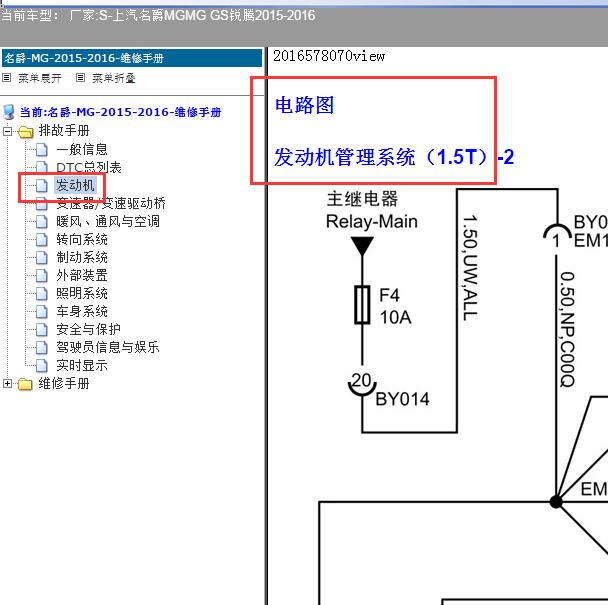
Task: Click the 电路图 heading
Action: point(304,105)
